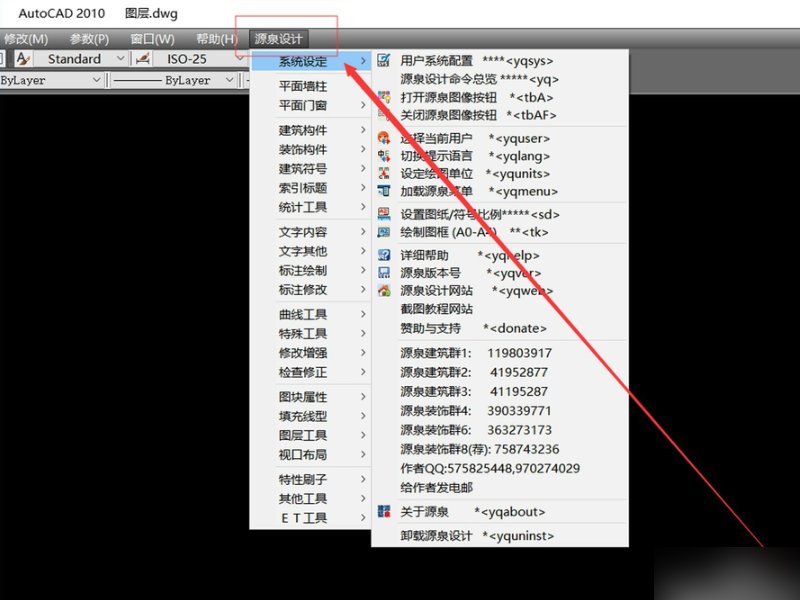Select the 系统设定 menu item
Screen dimensions: 800x600
pos(311,62)
